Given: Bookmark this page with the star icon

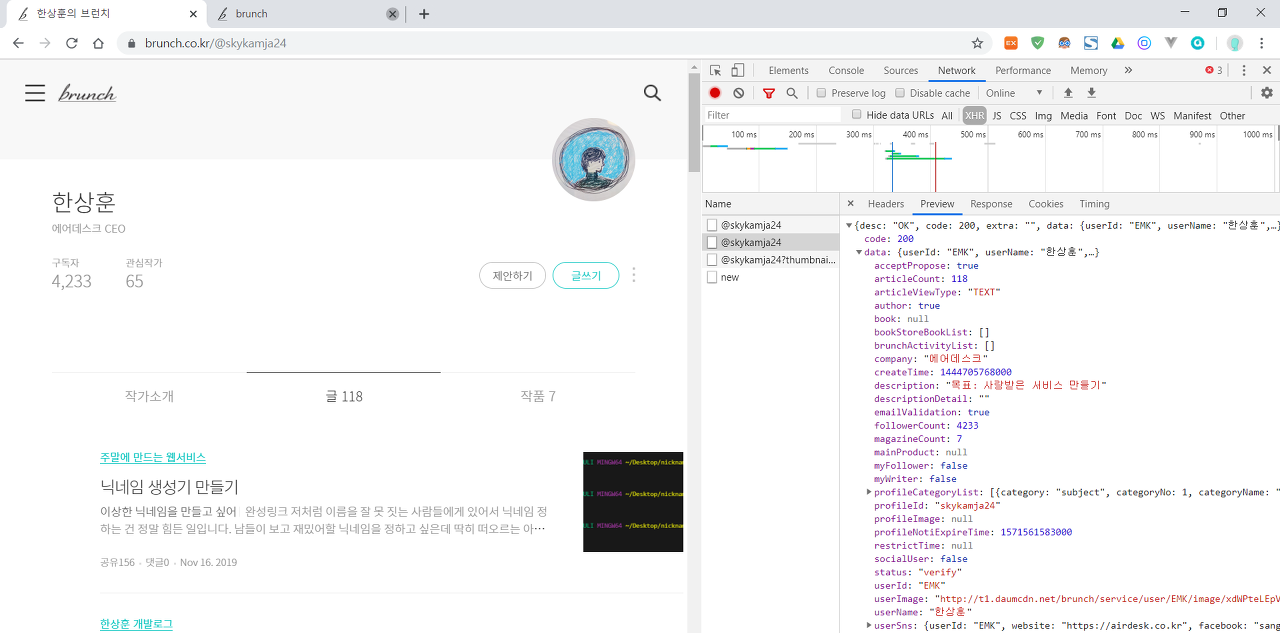Looking at the screenshot, I should coord(977,43).
